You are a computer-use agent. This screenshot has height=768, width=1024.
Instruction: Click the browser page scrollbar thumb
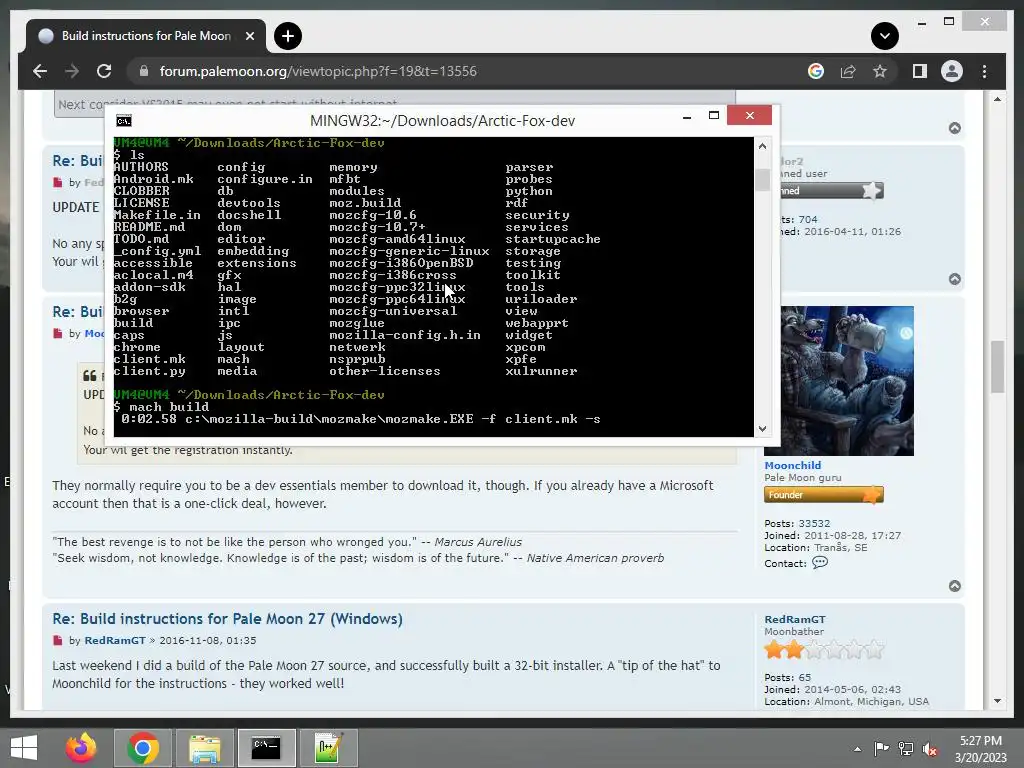pyautogui.click(x=997, y=366)
